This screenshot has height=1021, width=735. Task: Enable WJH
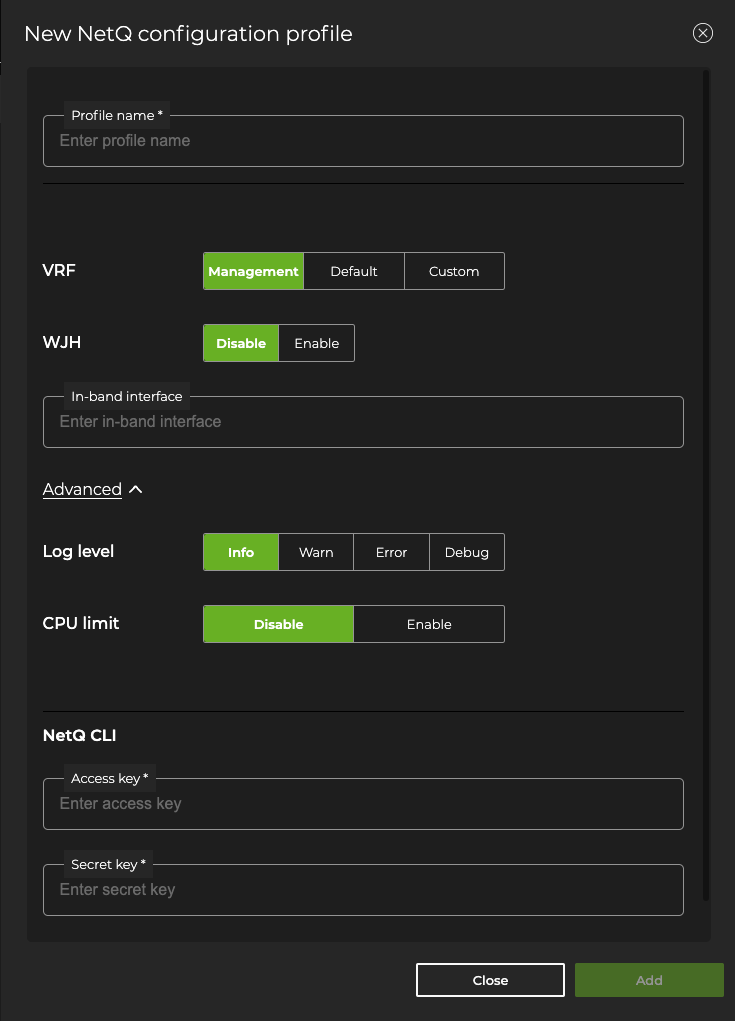click(x=316, y=342)
